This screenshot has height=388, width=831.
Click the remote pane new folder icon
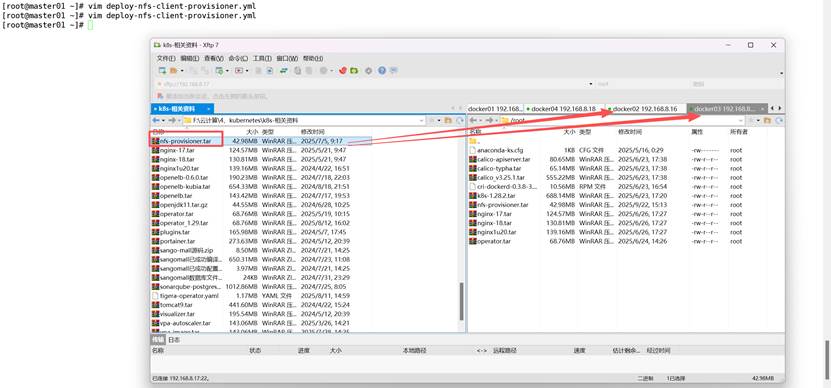click(x=766, y=121)
